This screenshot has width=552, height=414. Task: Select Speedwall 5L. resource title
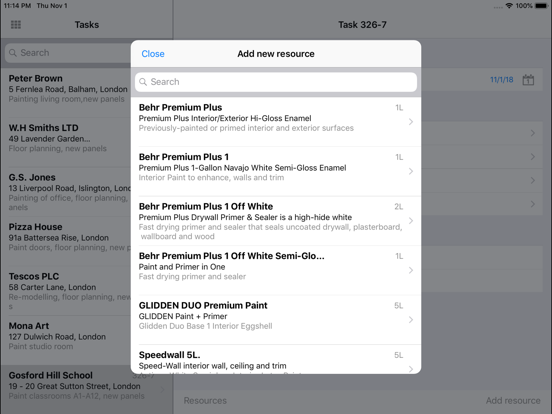coord(169,355)
